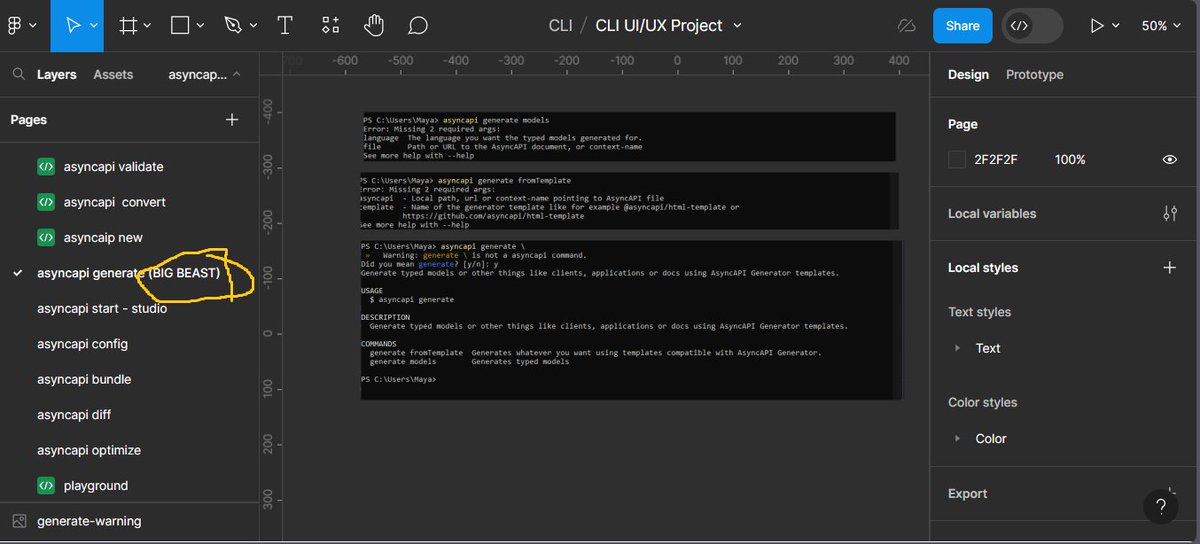Select the Frame tool
The height and width of the screenshot is (544, 1200).
(x=128, y=26)
